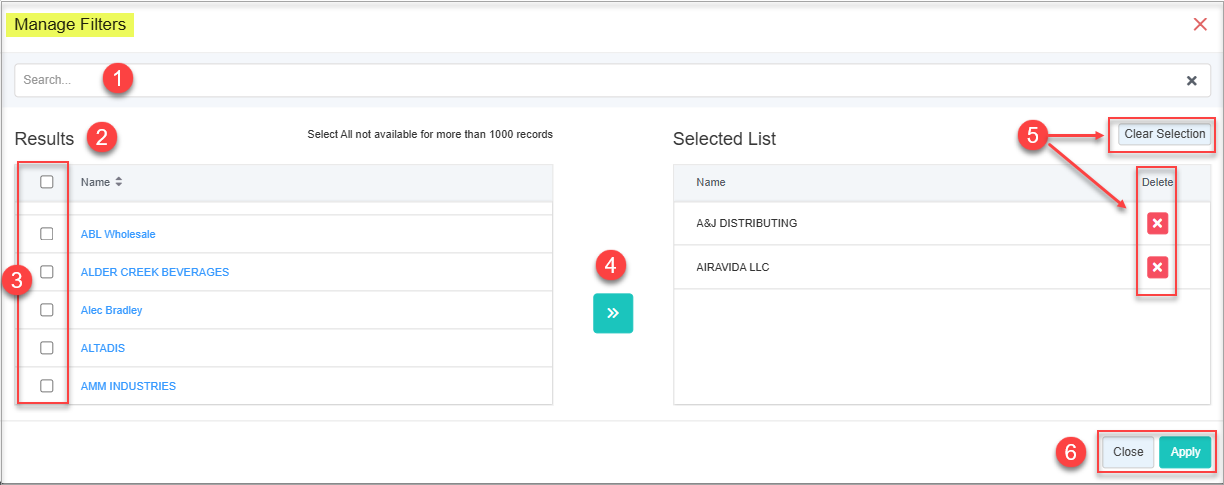This screenshot has width=1224, height=485.
Task: Check the AMM INDUSTRIES row checkbox
Action: (x=46, y=386)
